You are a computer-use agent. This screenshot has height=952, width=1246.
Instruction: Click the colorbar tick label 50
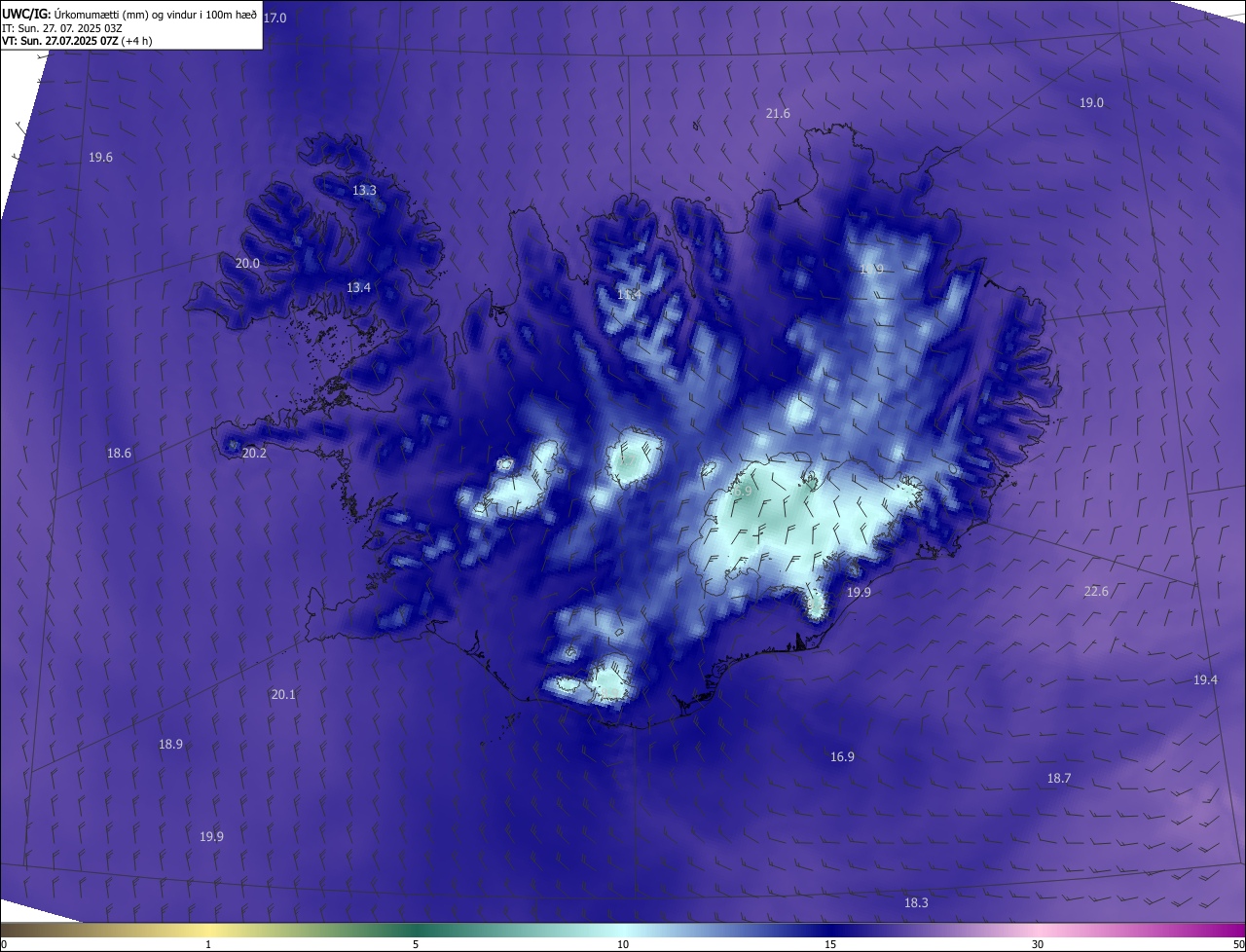tap(1238, 944)
